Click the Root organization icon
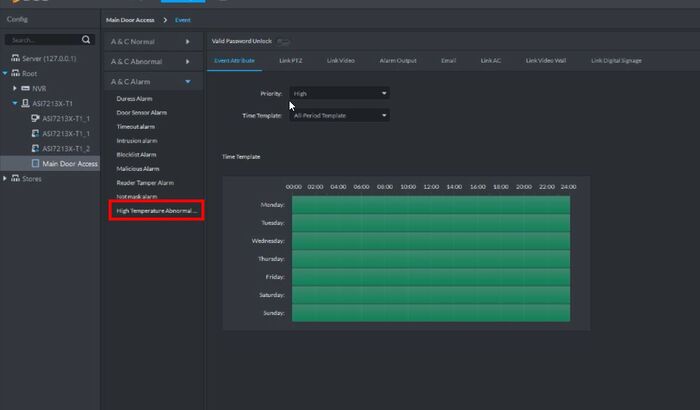Screen dimensions: 700x410 (16, 73)
